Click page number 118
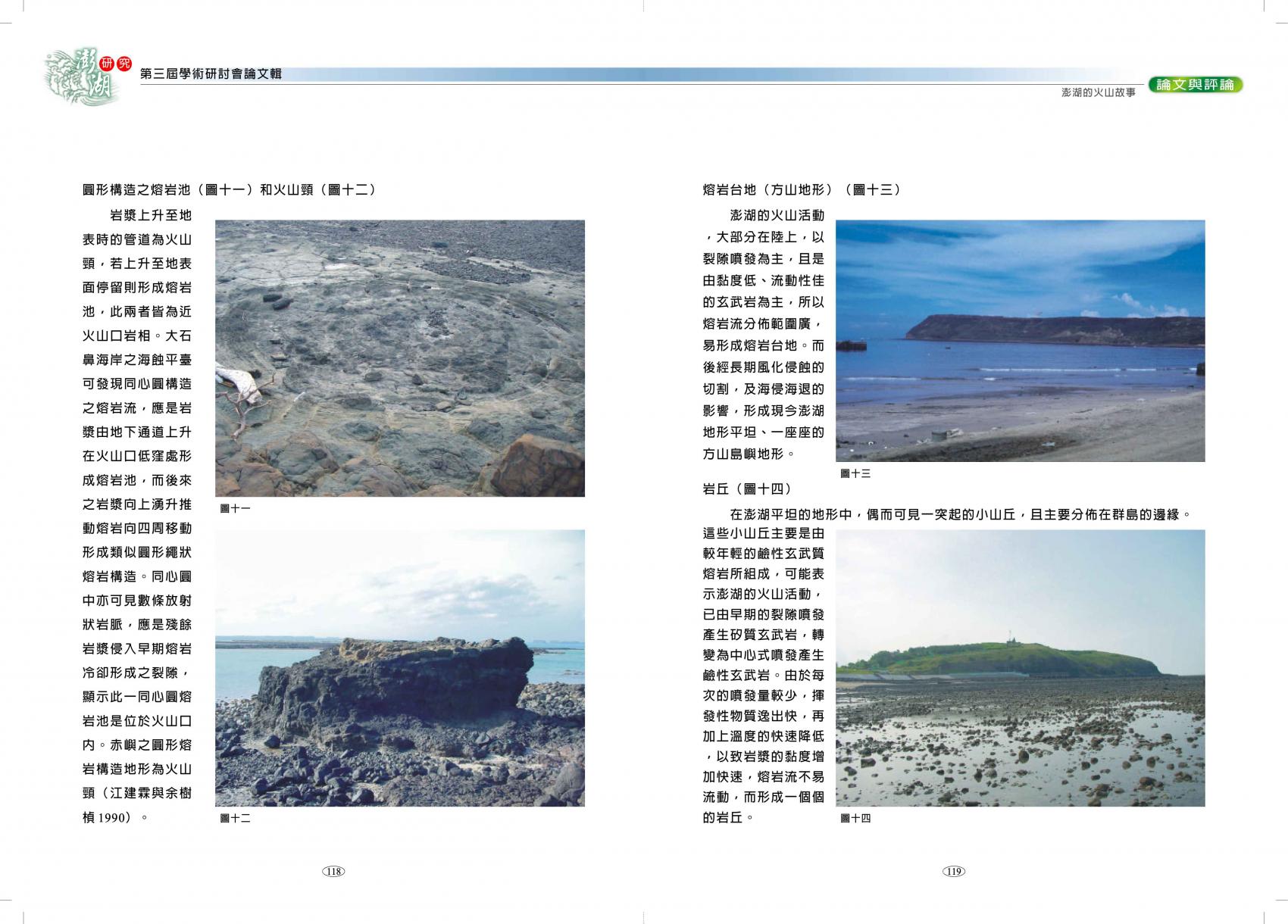This screenshot has height=924, width=1288. click(x=333, y=872)
